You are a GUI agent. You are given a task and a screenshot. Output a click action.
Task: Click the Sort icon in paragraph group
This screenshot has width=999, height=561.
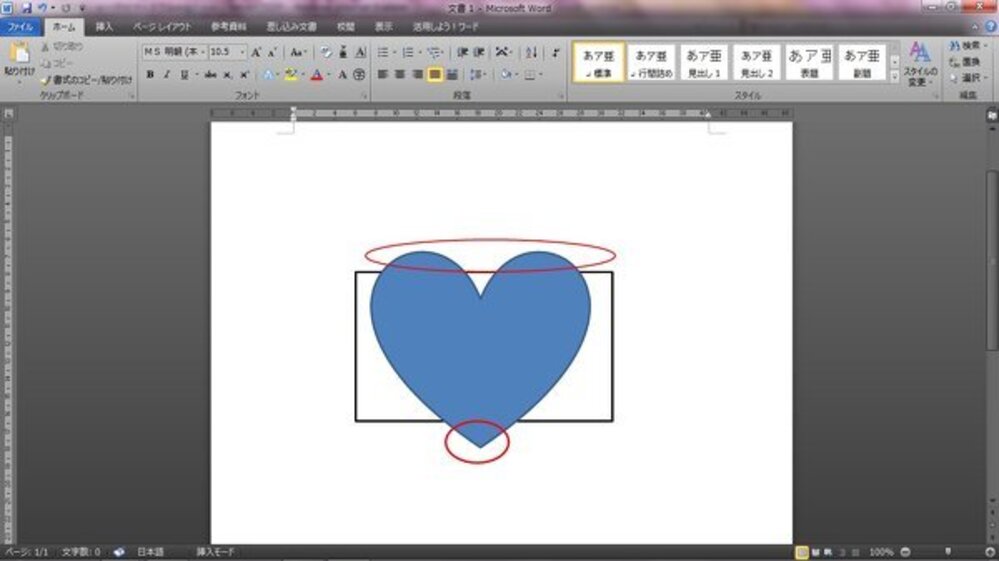(x=531, y=52)
